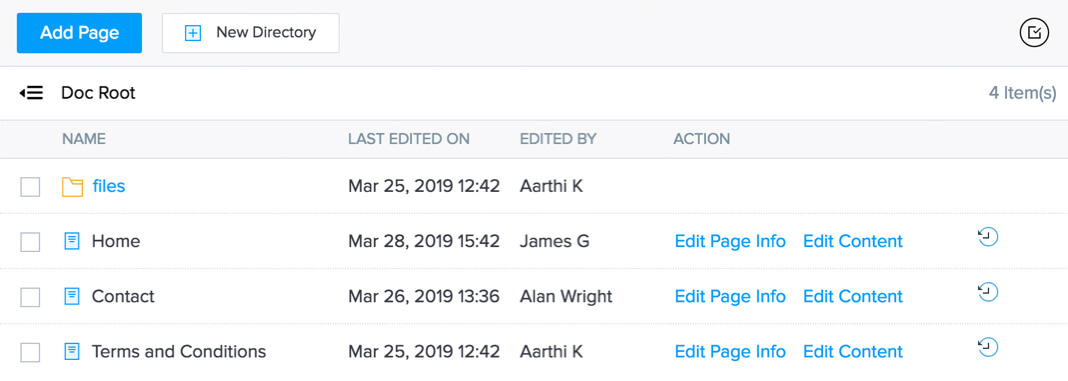Click the select-mode icon at top right
The width and height of the screenshot is (1068, 381).
click(x=1034, y=32)
